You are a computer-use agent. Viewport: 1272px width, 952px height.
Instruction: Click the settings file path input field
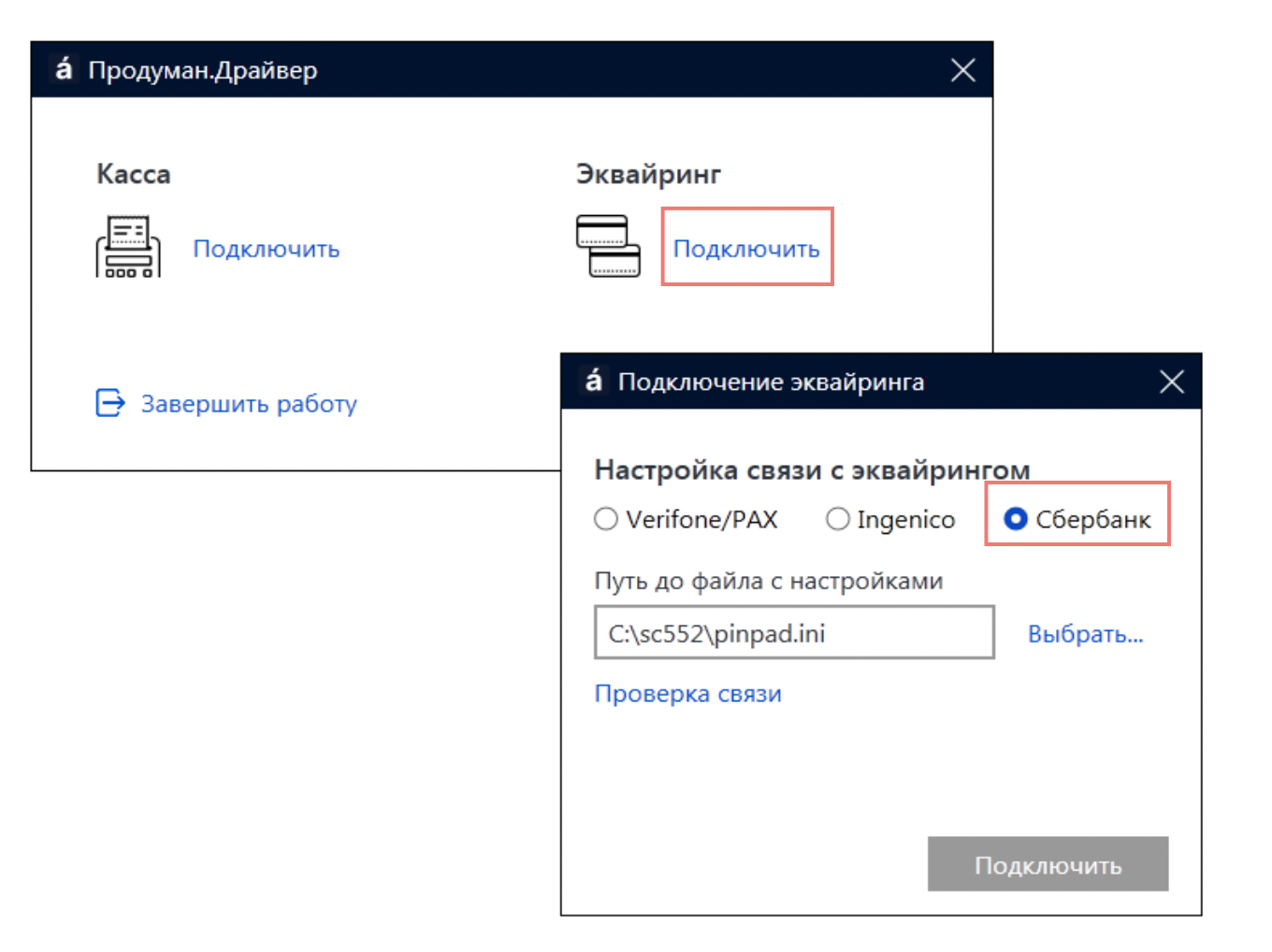tap(794, 633)
